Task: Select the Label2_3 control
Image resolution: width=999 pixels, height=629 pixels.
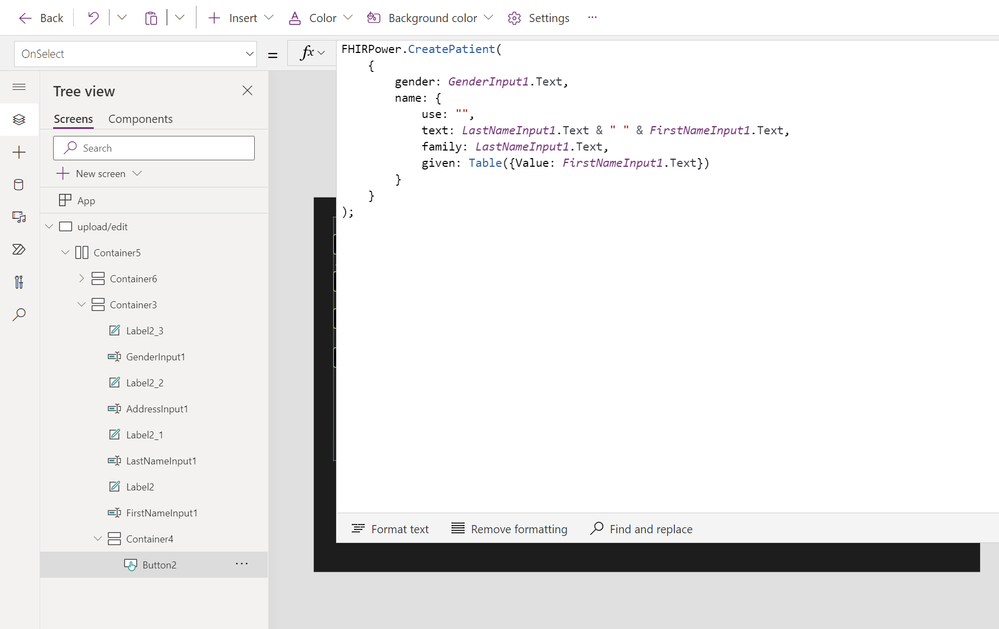Action: (x=144, y=331)
